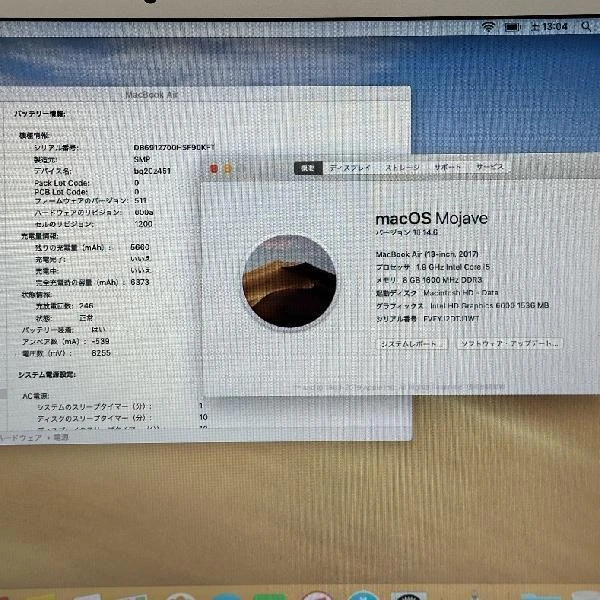The height and width of the screenshot is (600, 600).
Task: Select the 概要 tab
Action: pos(308,168)
